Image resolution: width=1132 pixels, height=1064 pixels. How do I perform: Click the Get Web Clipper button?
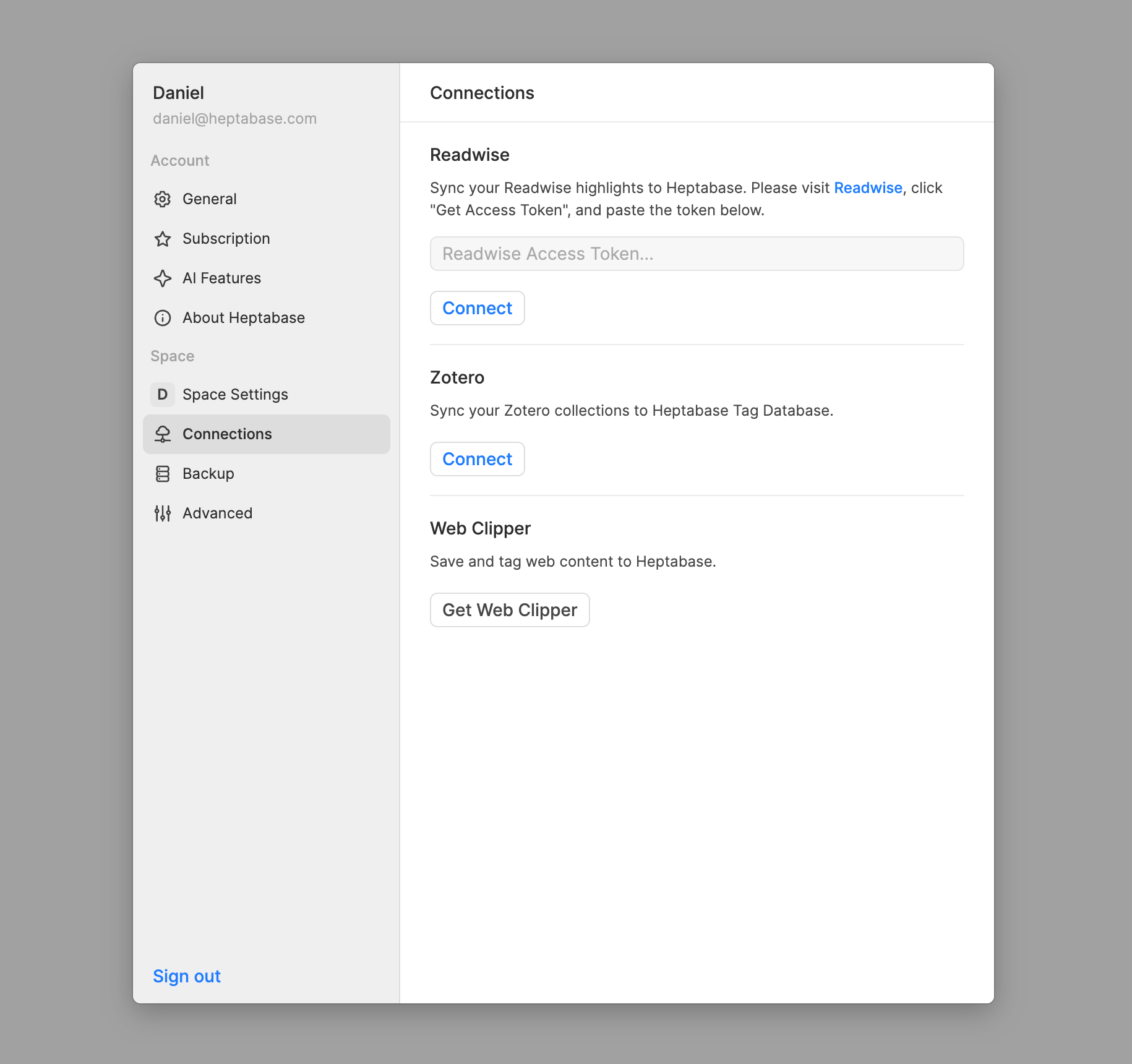click(x=510, y=610)
